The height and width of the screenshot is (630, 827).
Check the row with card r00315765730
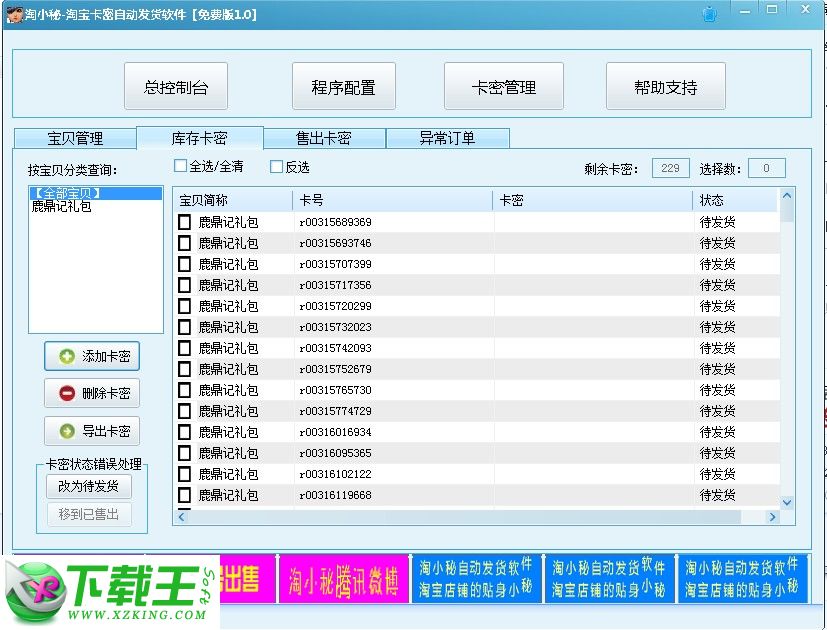(x=185, y=390)
